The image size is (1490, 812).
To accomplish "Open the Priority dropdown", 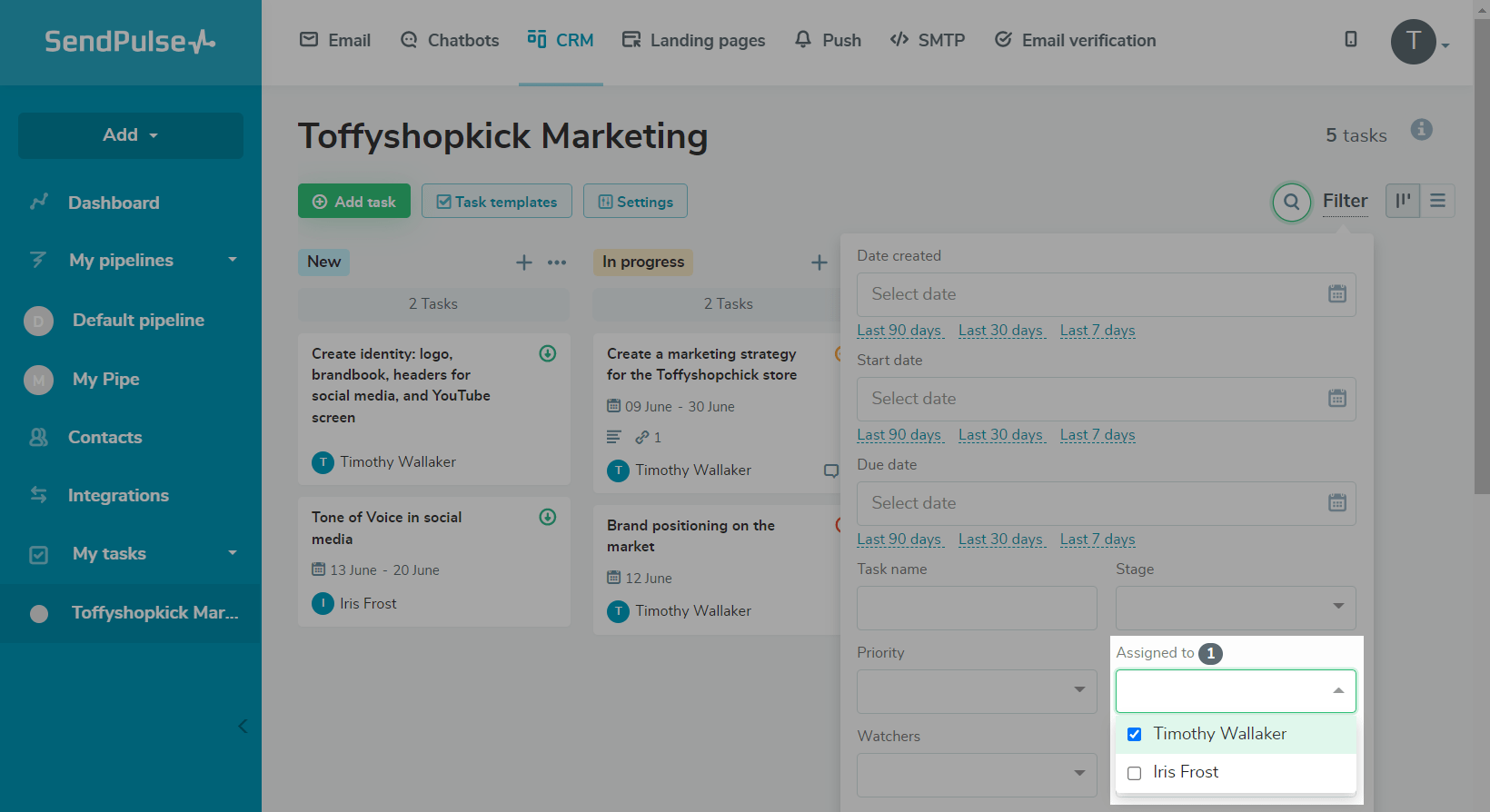I will [x=977, y=691].
